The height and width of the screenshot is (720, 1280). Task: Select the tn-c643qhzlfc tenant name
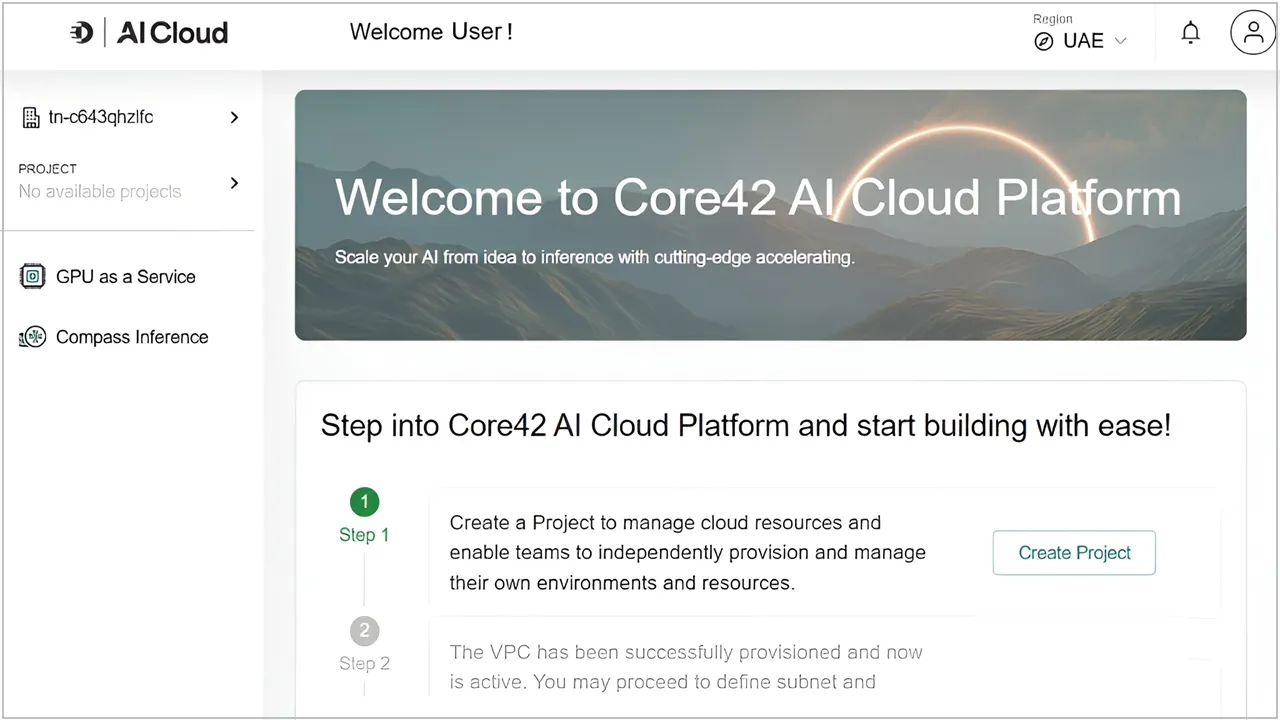click(101, 117)
